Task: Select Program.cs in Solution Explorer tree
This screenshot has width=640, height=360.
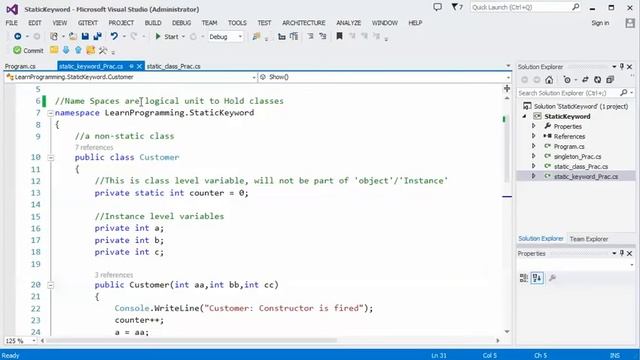Action: pos(569,146)
